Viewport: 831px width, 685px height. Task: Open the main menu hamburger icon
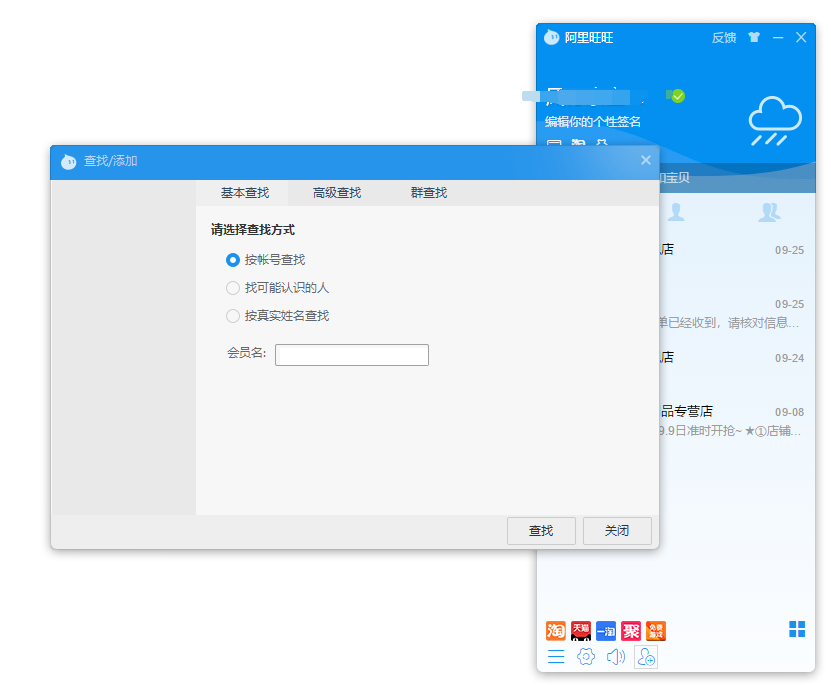click(x=556, y=657)
